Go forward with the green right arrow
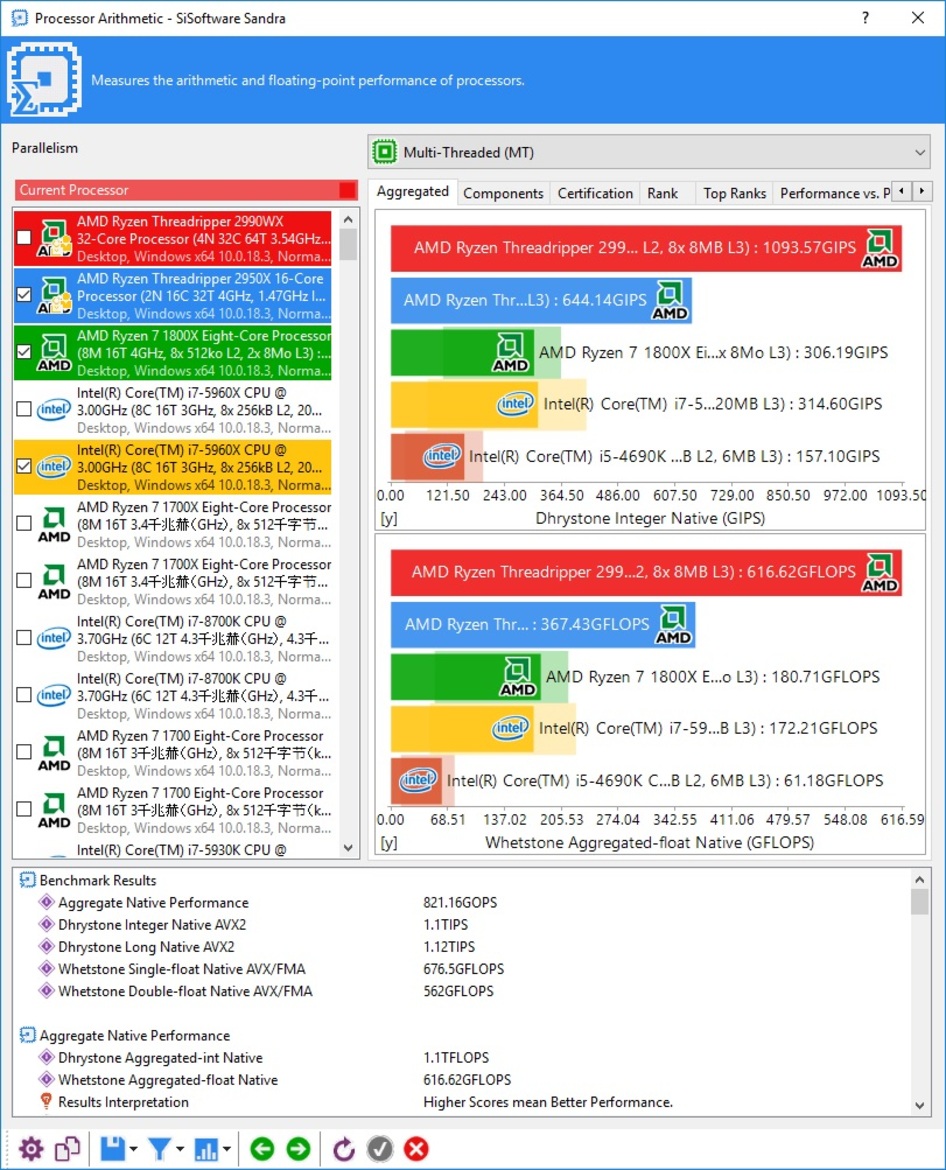Screen dimensions: 946x1170 (298, 1148)
